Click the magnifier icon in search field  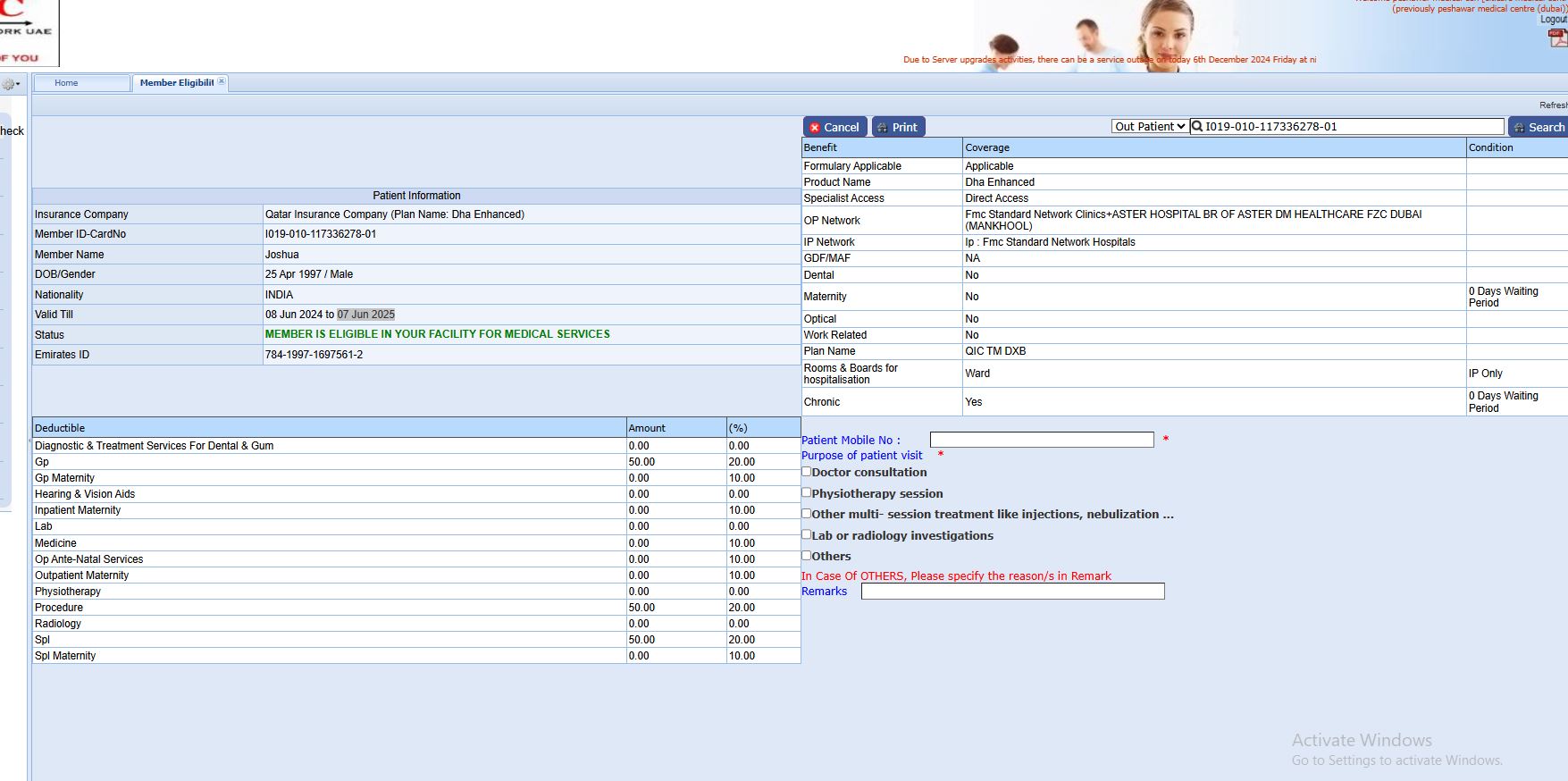(1197, 127)
